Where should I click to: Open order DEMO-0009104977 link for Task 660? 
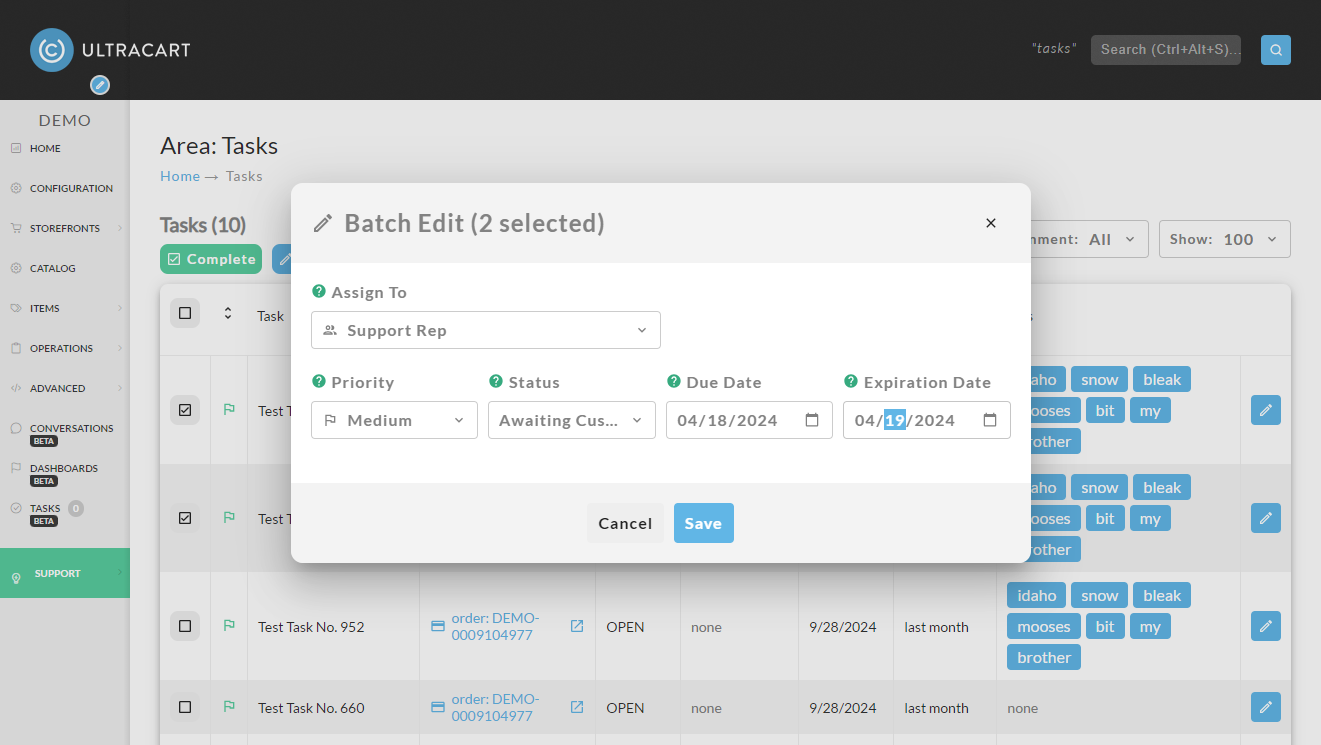[495, 707]
